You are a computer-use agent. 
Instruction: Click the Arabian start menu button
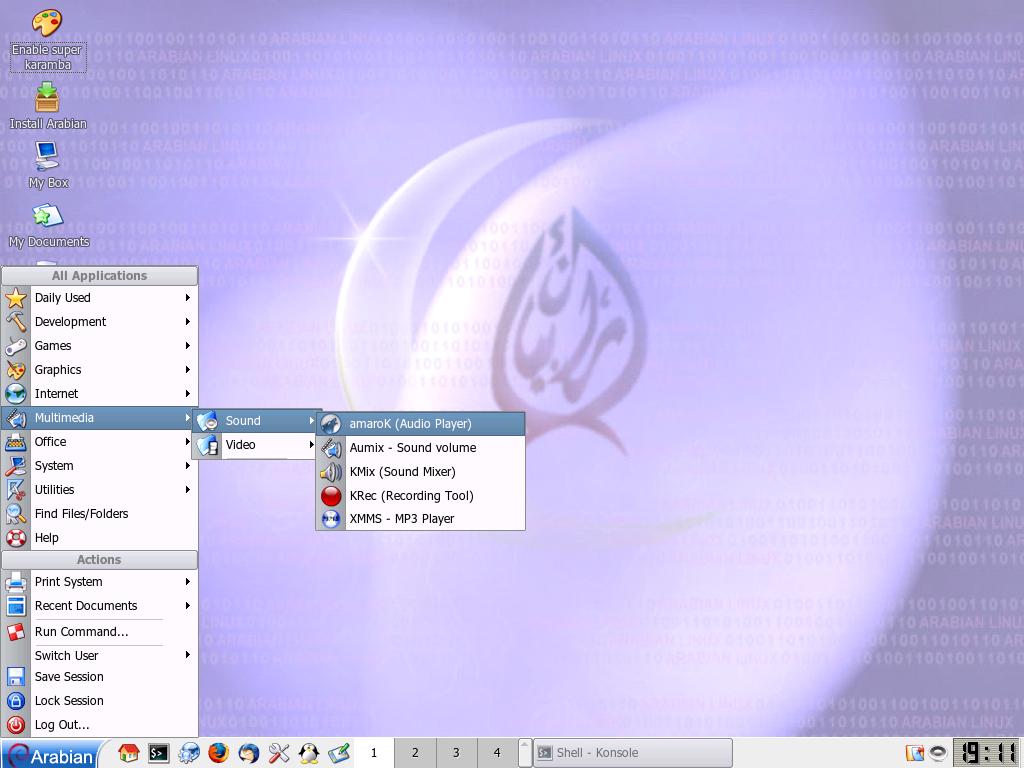52,754
